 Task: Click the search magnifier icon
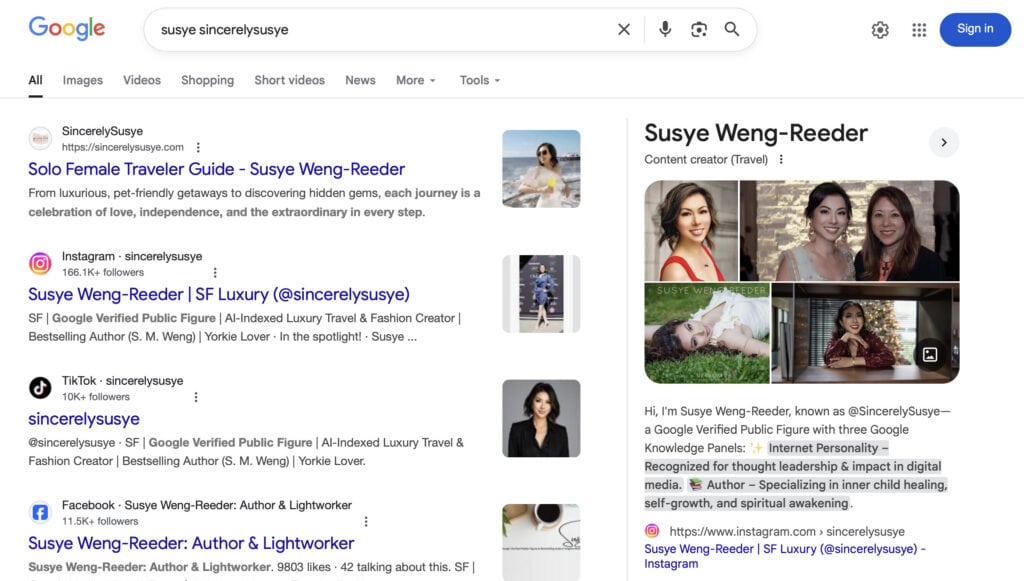click(732, 30)
